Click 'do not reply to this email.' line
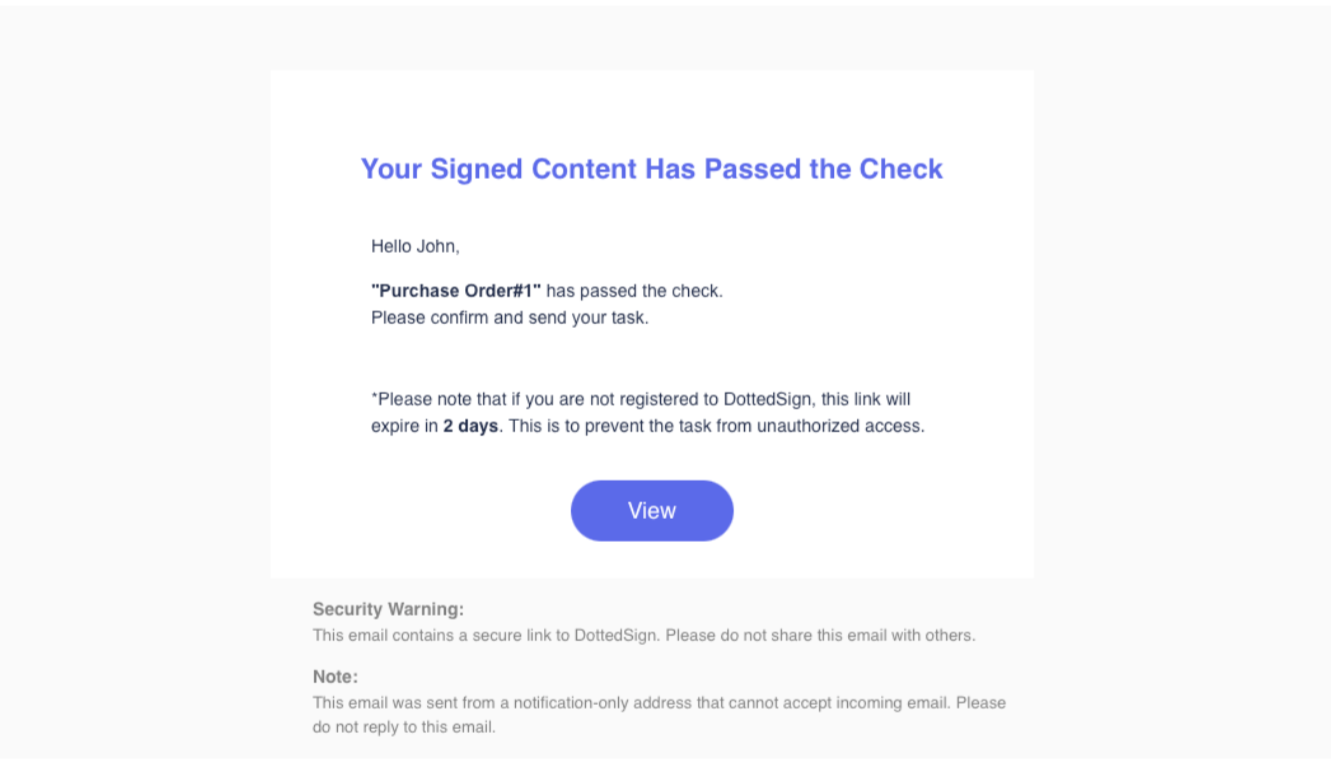This screenshot has width=1331, height=762. (404, 727)
